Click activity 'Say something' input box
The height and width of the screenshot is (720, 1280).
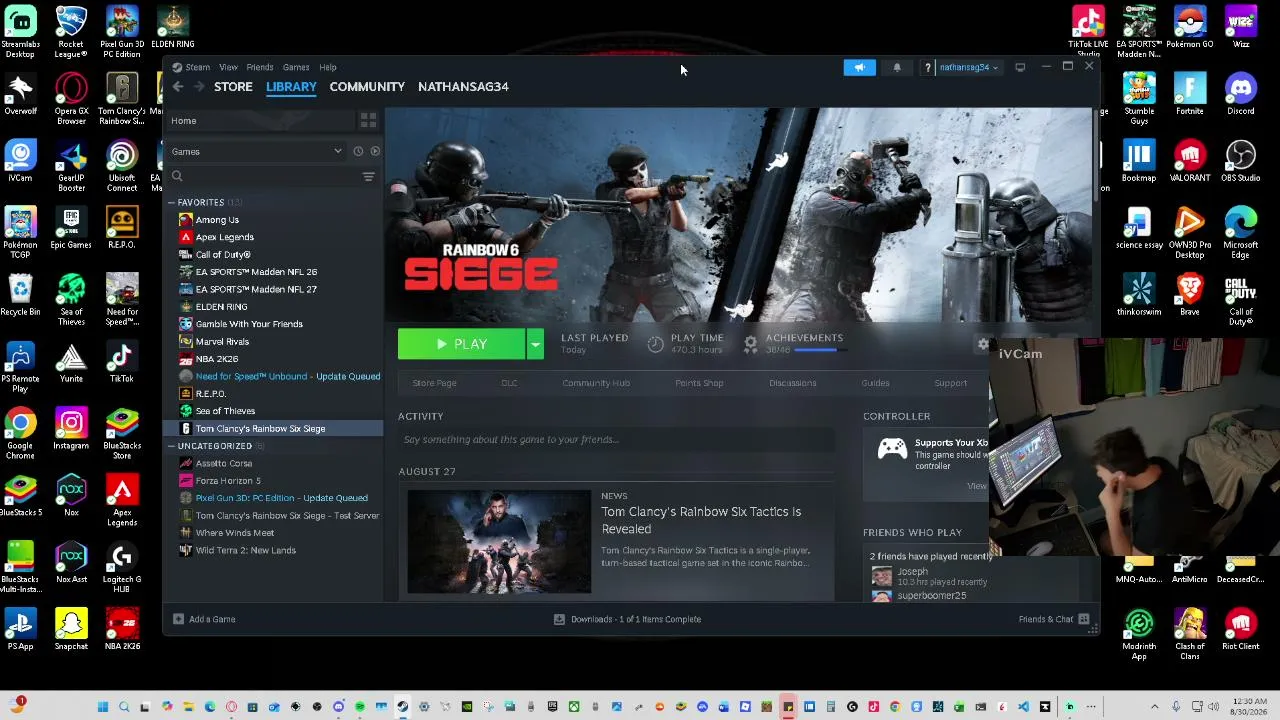click(x=616, y=440)
